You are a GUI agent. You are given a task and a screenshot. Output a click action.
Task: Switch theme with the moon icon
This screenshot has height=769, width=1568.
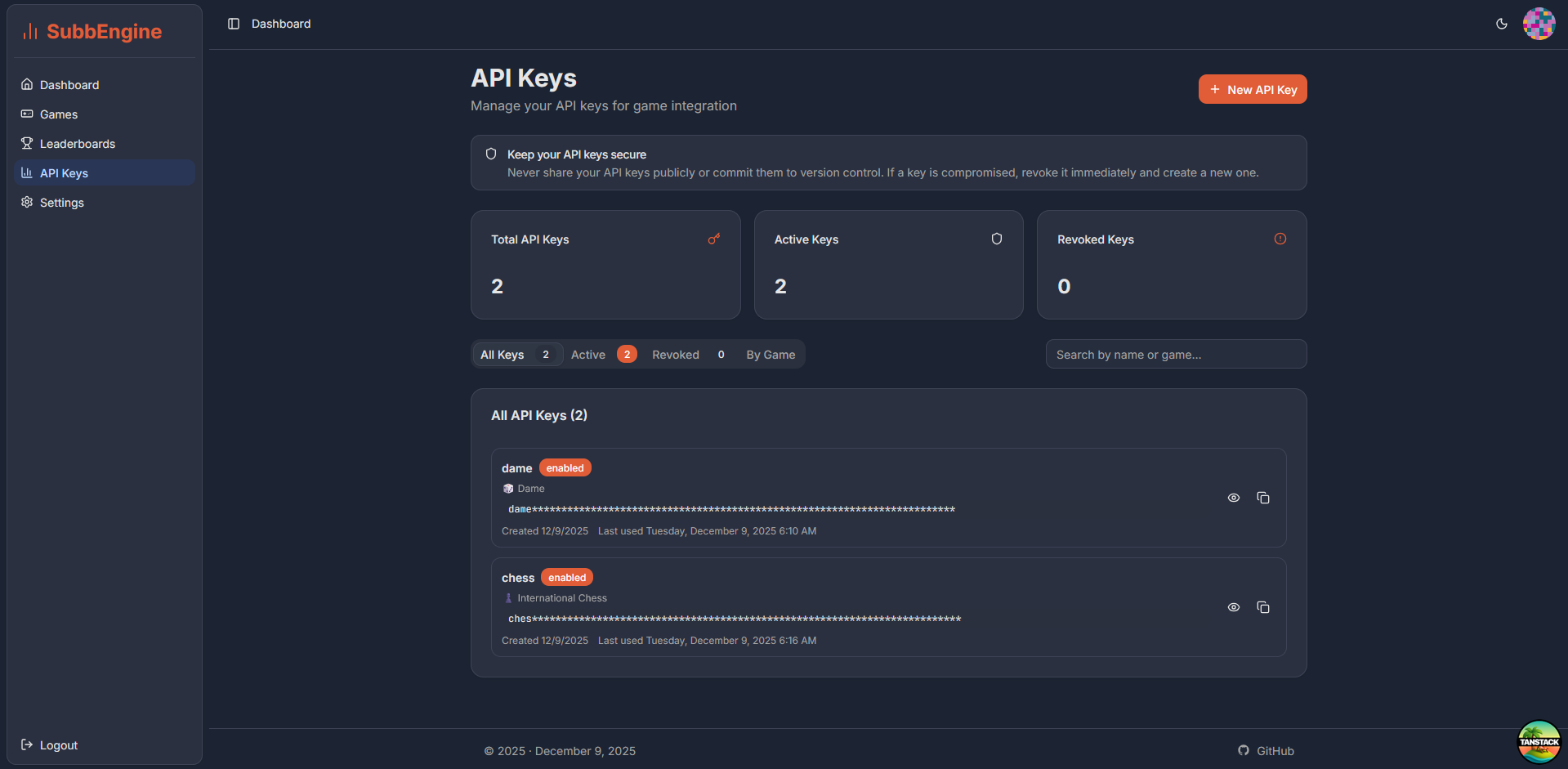(x=1501, y=24)
